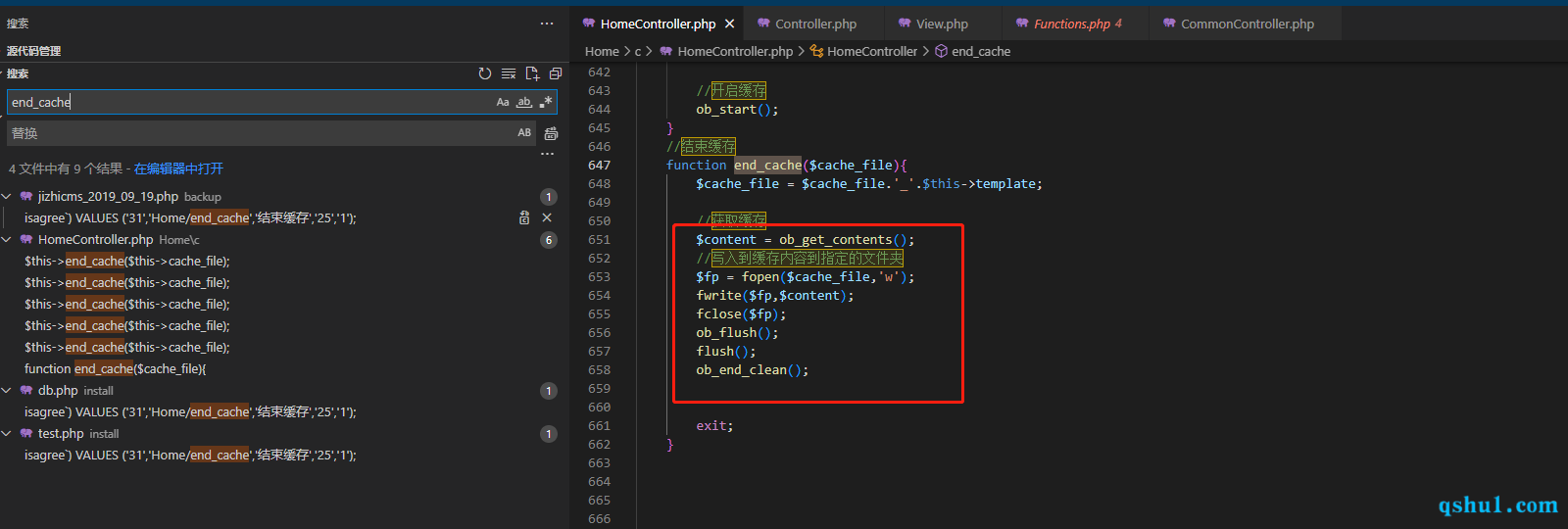
Task: Click end_cache method symbol icon in breadcrumb
Action: (941, 51)
